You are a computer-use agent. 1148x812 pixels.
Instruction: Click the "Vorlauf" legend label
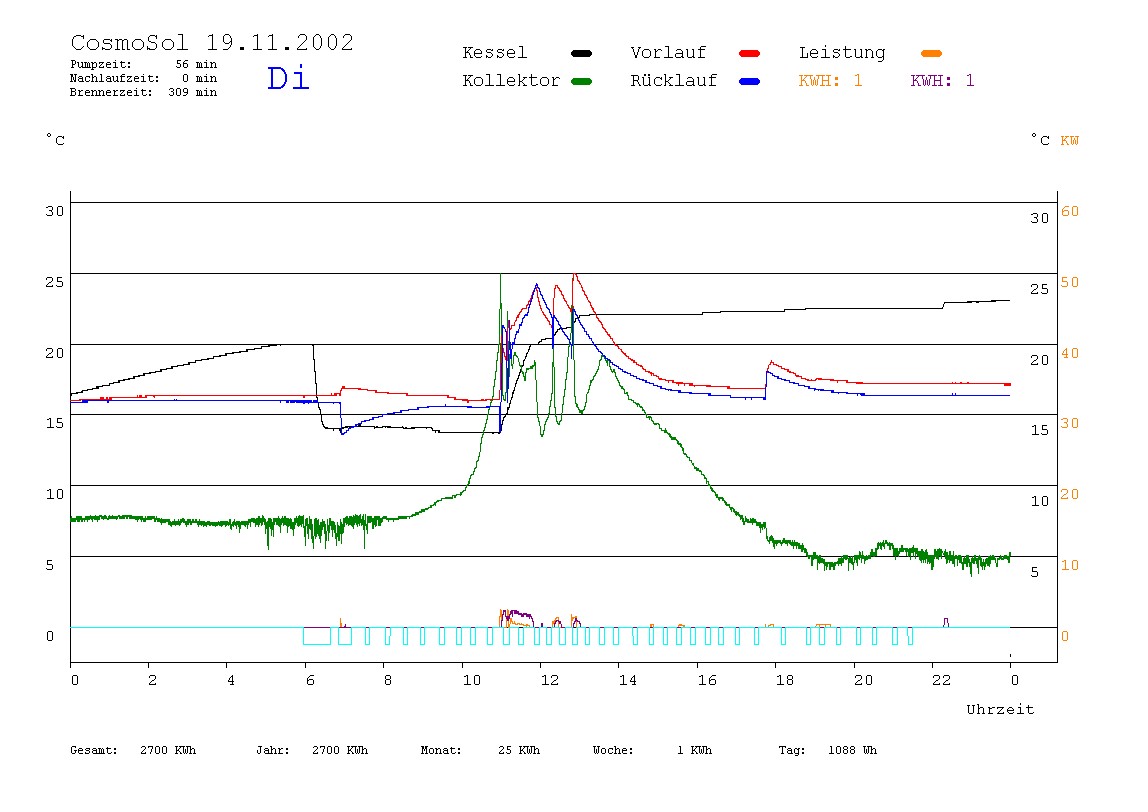tap(668, 53)
